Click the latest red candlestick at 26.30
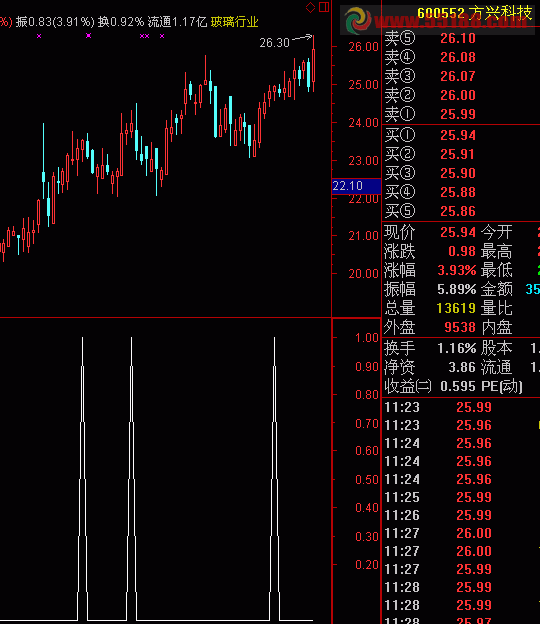 click(x=314, y=64)
